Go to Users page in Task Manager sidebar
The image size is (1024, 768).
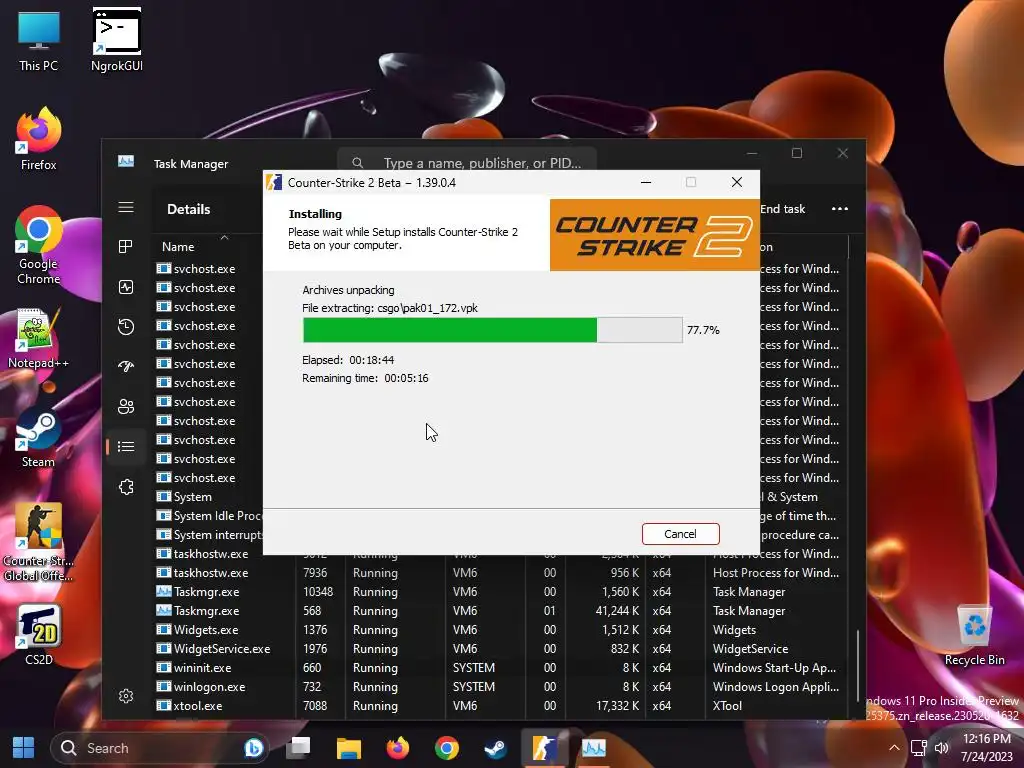coord(126,406)
